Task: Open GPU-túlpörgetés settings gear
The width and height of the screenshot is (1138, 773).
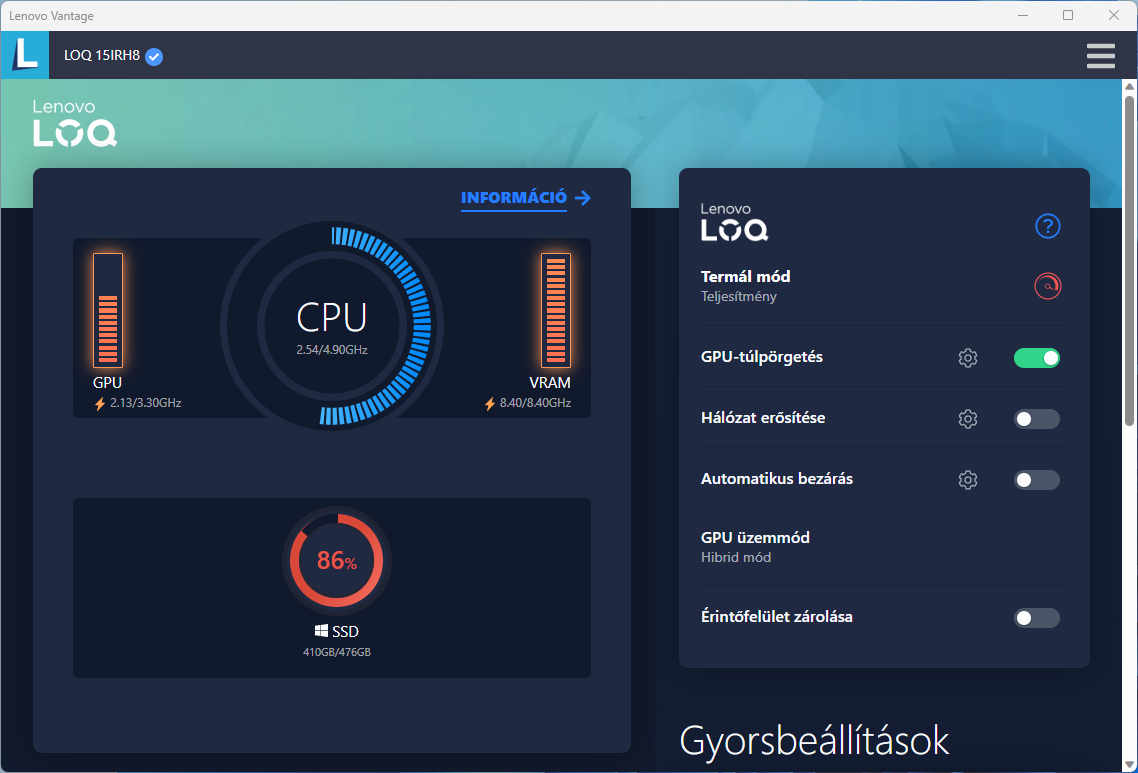Action: tap(967, 358)
